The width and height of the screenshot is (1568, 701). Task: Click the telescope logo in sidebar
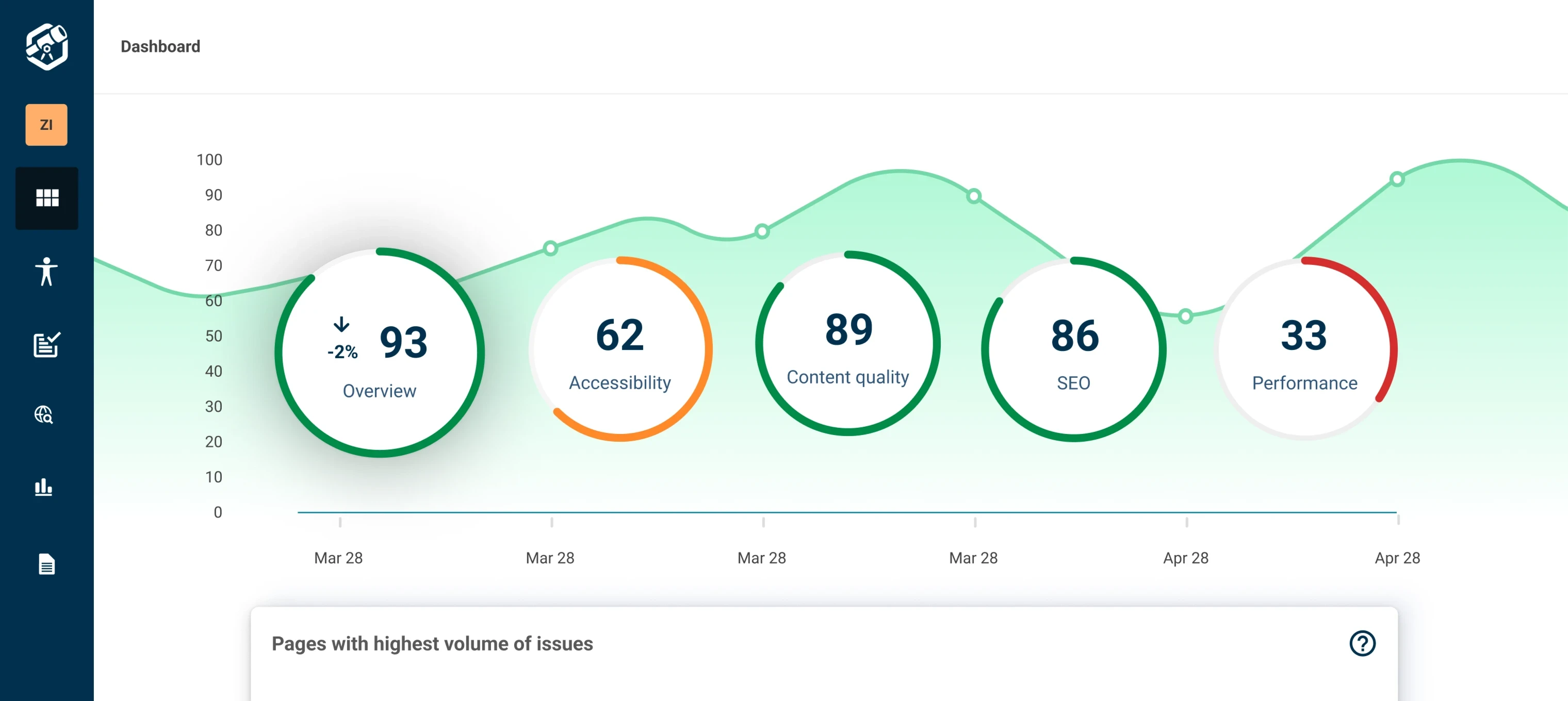47,47
